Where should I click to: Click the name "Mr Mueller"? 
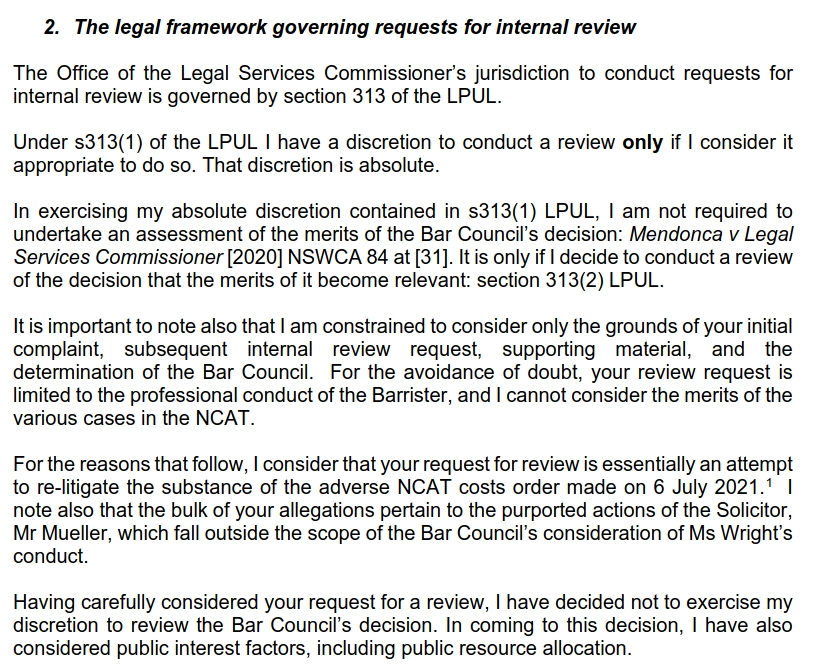[x=56, y=534]
